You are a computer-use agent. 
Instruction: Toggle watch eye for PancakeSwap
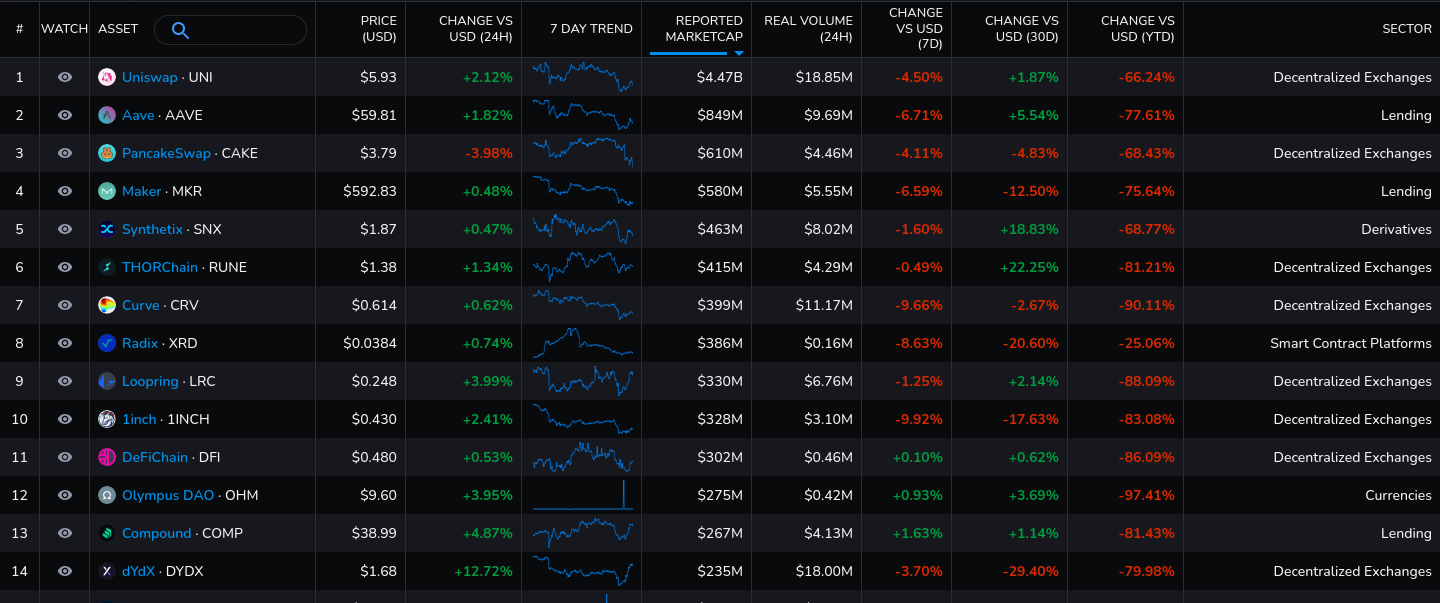(65, 153)
